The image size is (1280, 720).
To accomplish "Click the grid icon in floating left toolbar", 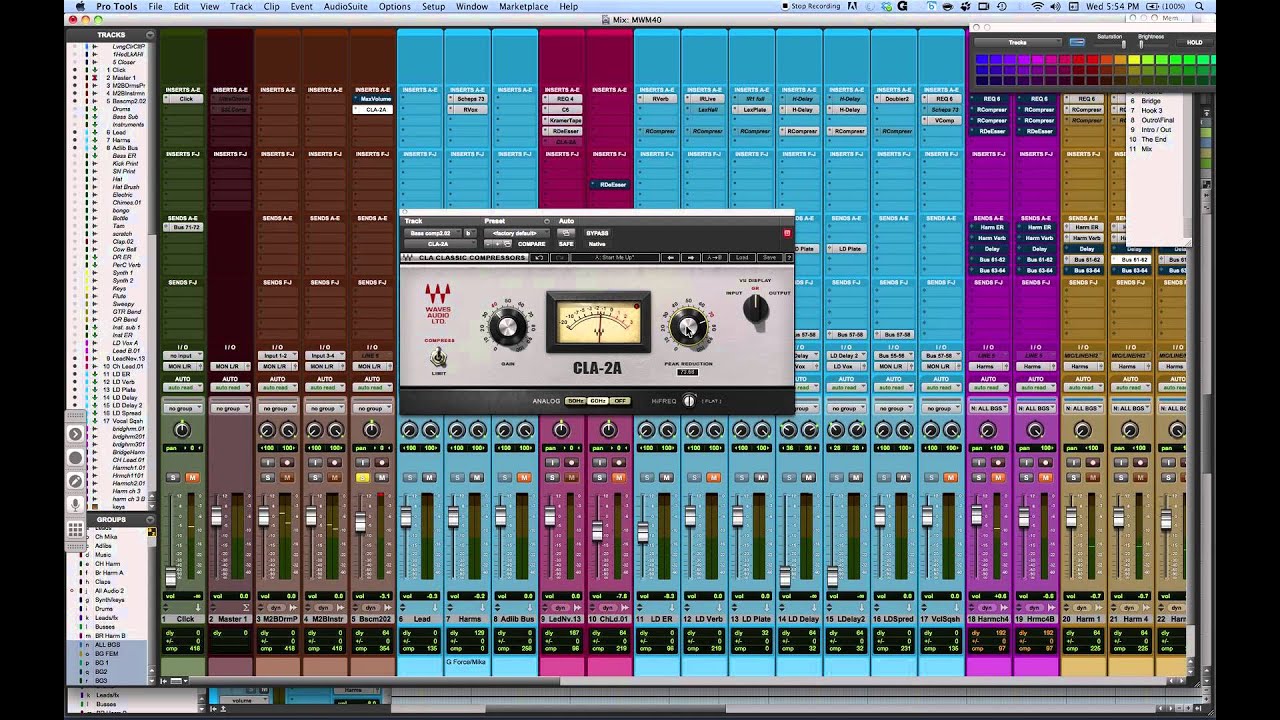I will 75,530.
